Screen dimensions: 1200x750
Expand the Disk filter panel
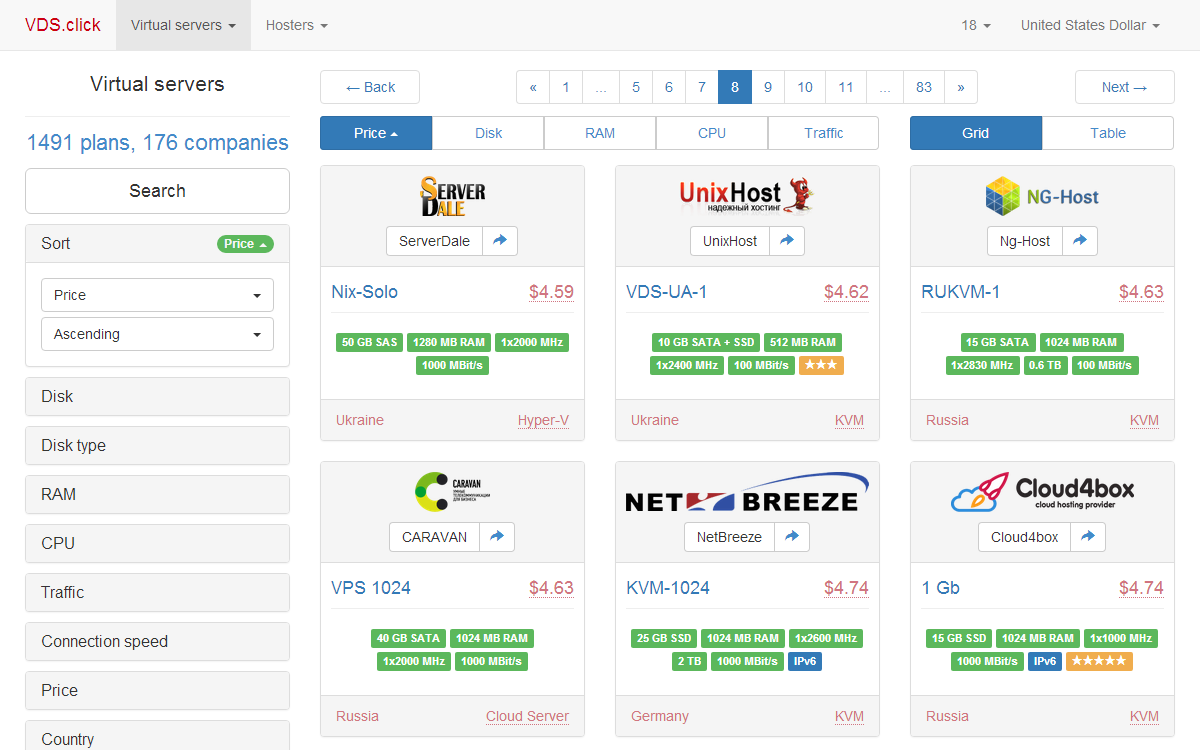tap(157, 397)
